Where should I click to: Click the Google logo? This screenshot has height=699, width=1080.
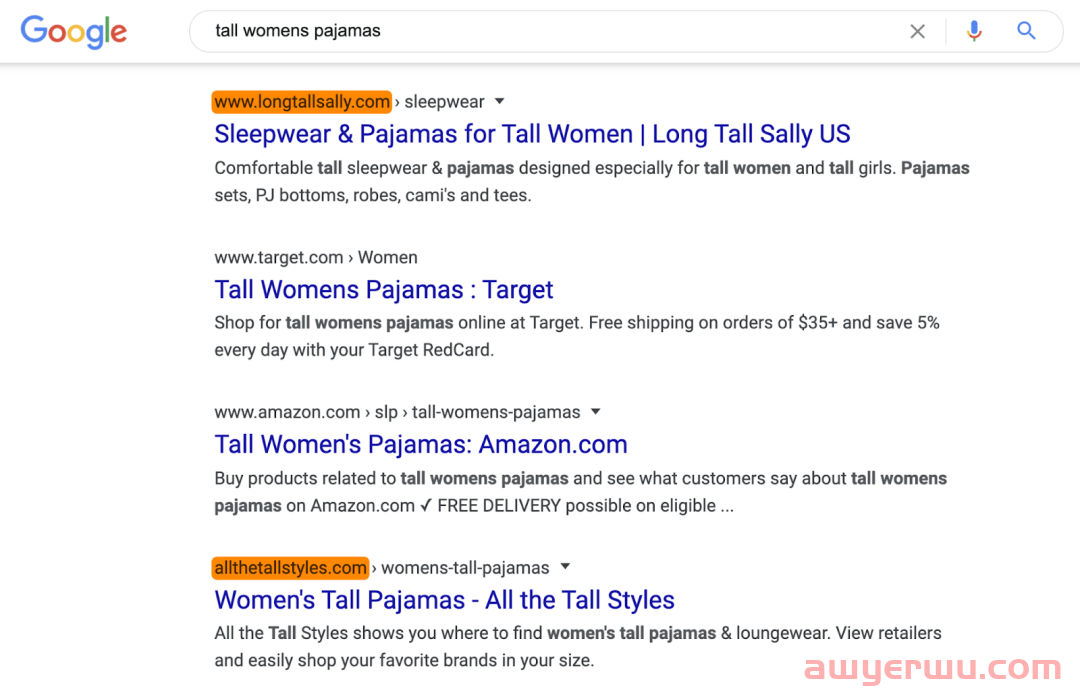click(x=74, y=32)
